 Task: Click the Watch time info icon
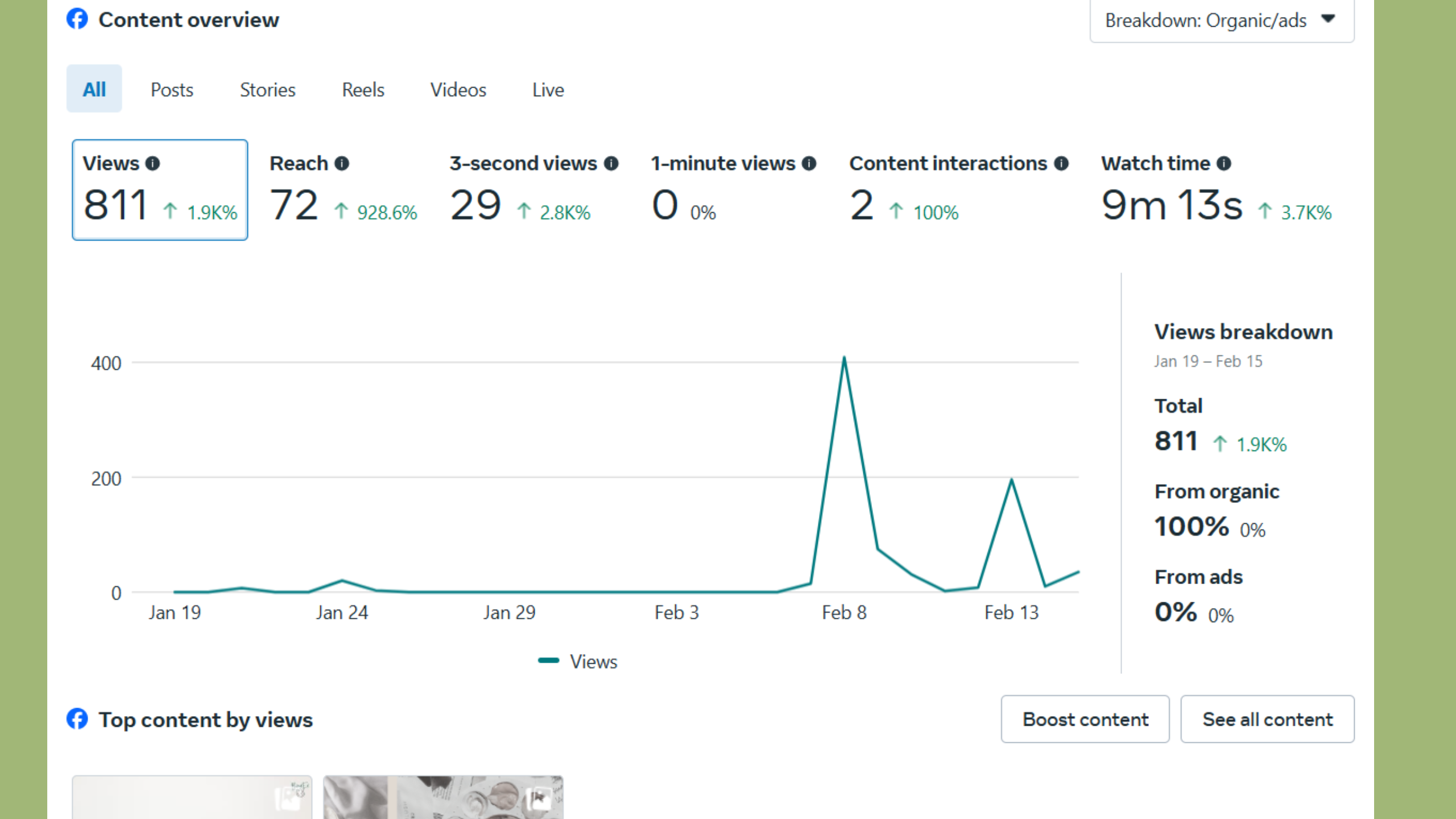point(1224,164)
